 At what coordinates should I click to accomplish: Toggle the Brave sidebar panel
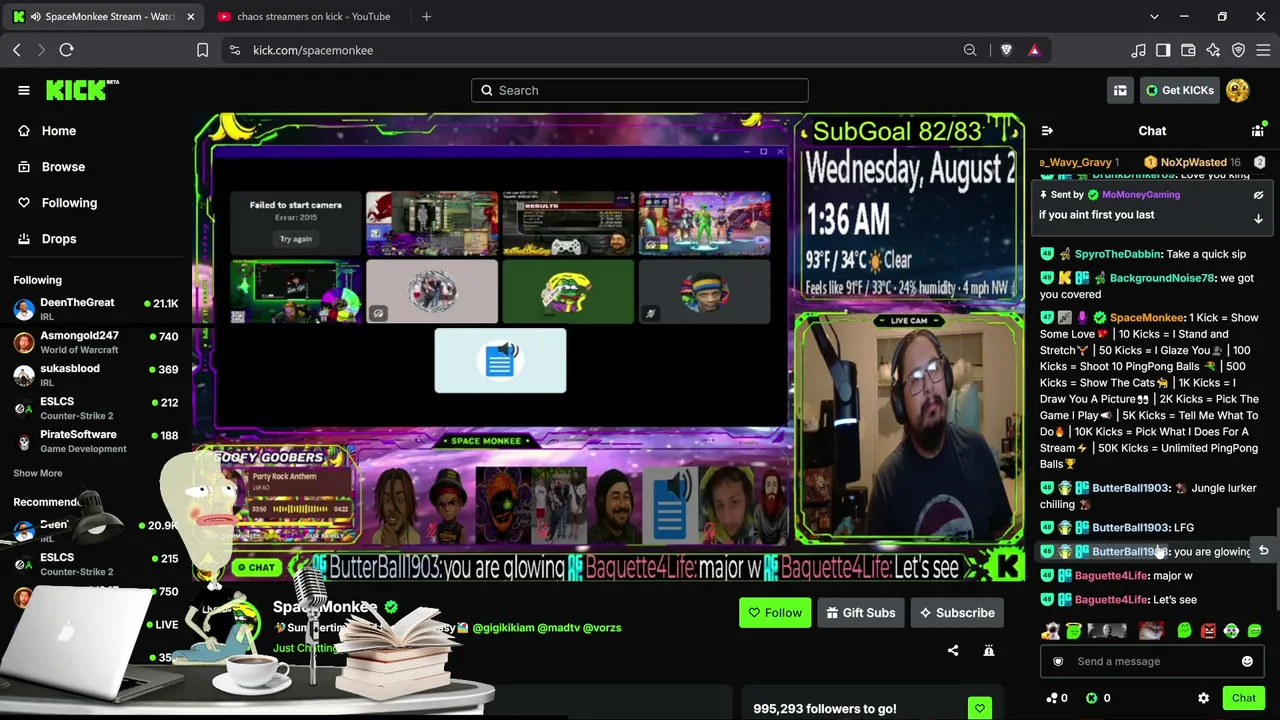click(x=1163, y=50)
